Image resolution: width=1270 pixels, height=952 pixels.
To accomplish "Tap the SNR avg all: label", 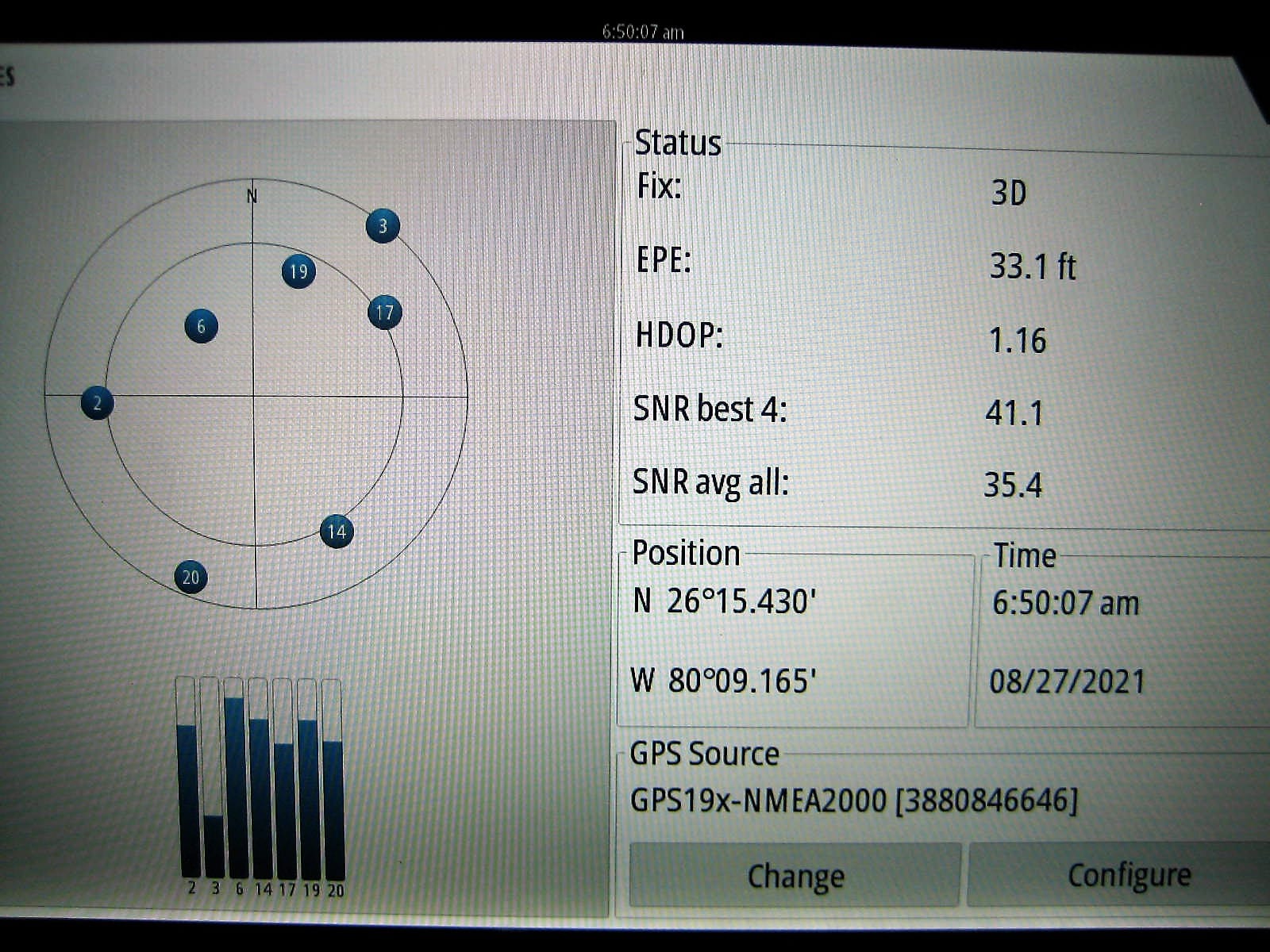I will click(710, 482).
